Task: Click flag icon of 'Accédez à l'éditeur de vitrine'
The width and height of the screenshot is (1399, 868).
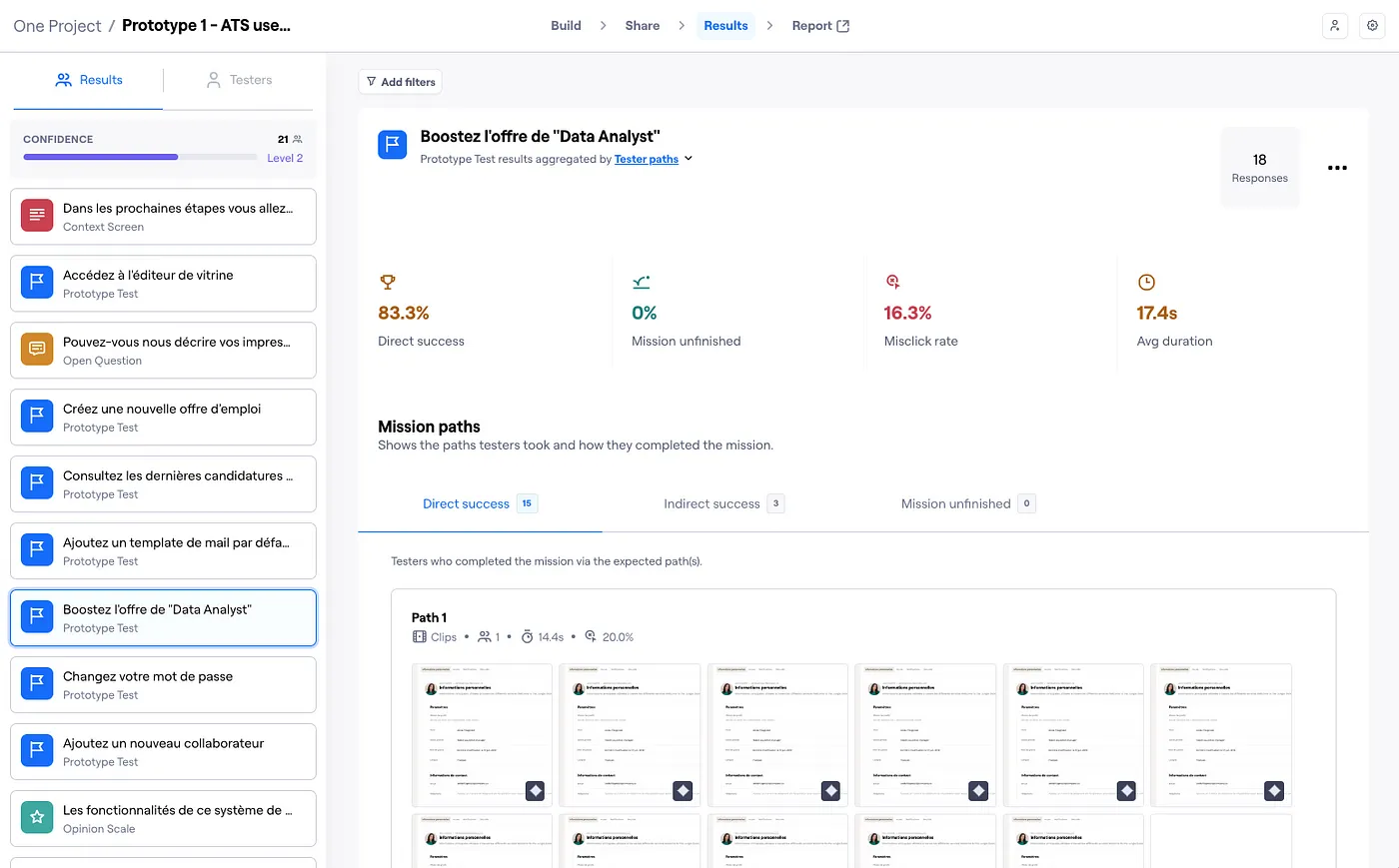Action: [x=37, y=283]
